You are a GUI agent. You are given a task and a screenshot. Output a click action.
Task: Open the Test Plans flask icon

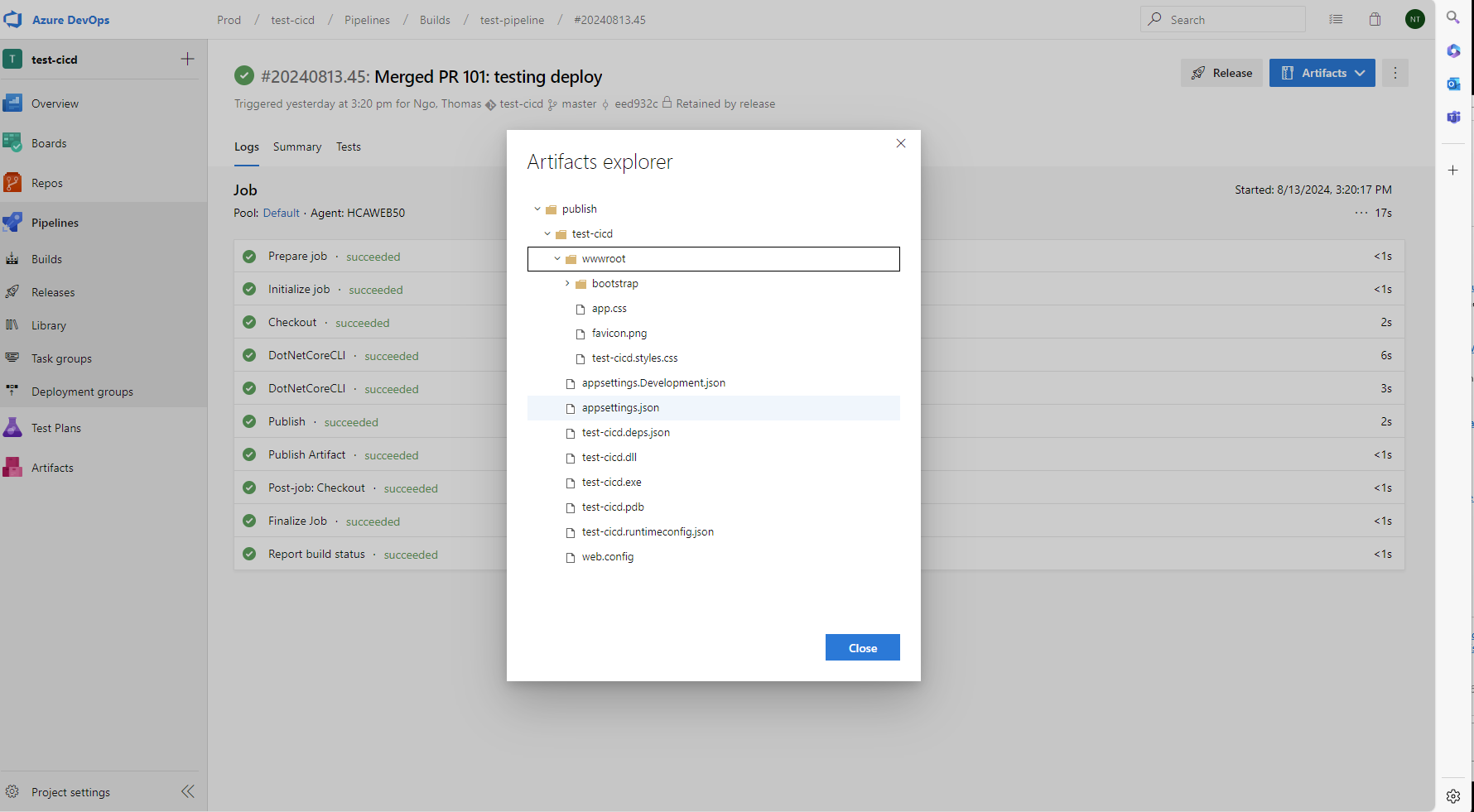[12, 428]
